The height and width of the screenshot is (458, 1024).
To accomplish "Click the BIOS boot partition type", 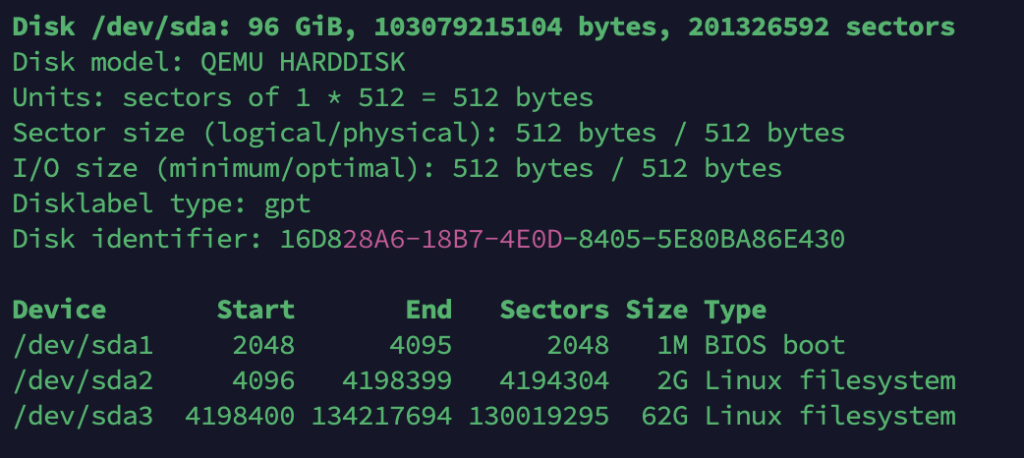I will [x=774, y=346].
